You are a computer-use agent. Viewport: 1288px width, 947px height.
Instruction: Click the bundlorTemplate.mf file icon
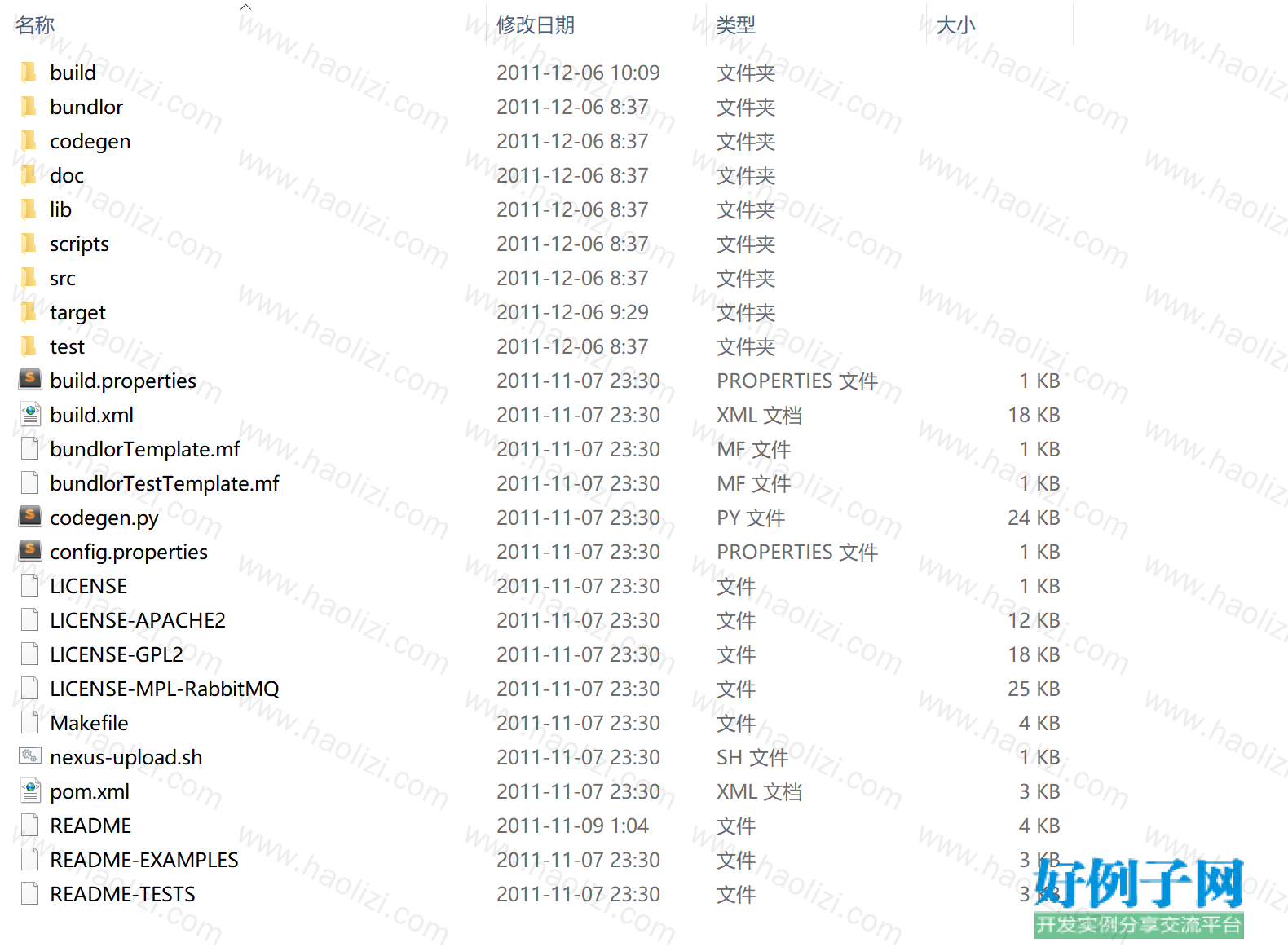point(30,448)
